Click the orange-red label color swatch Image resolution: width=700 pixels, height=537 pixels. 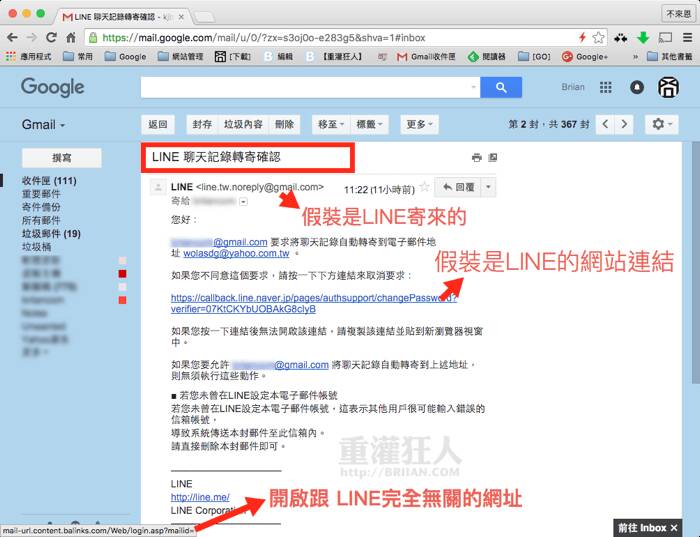(x=122, y=300)
